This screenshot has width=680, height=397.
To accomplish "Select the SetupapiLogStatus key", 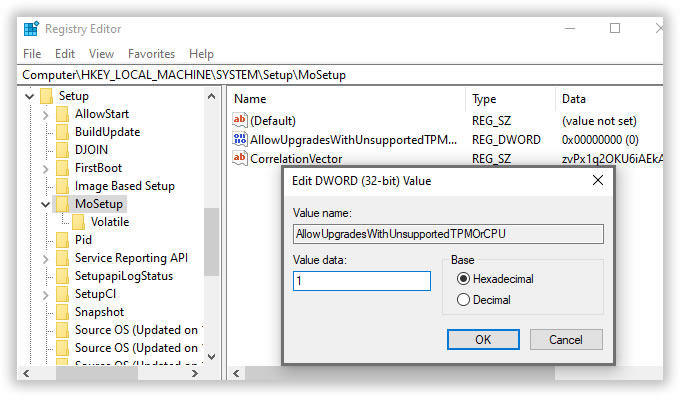I will (x=124, y=276).
